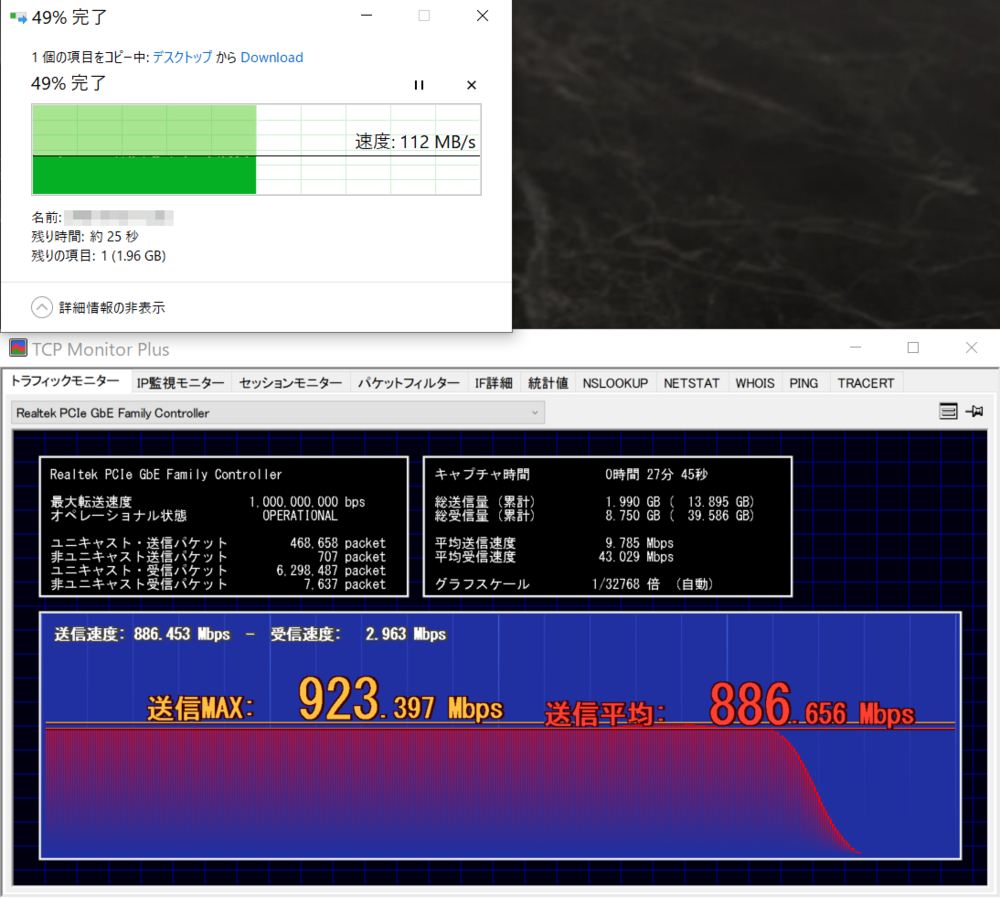Click the キャプチャ時間 0時間 27分 45秒 row
Screen dimensions: 1000x898
click(571, 475)
